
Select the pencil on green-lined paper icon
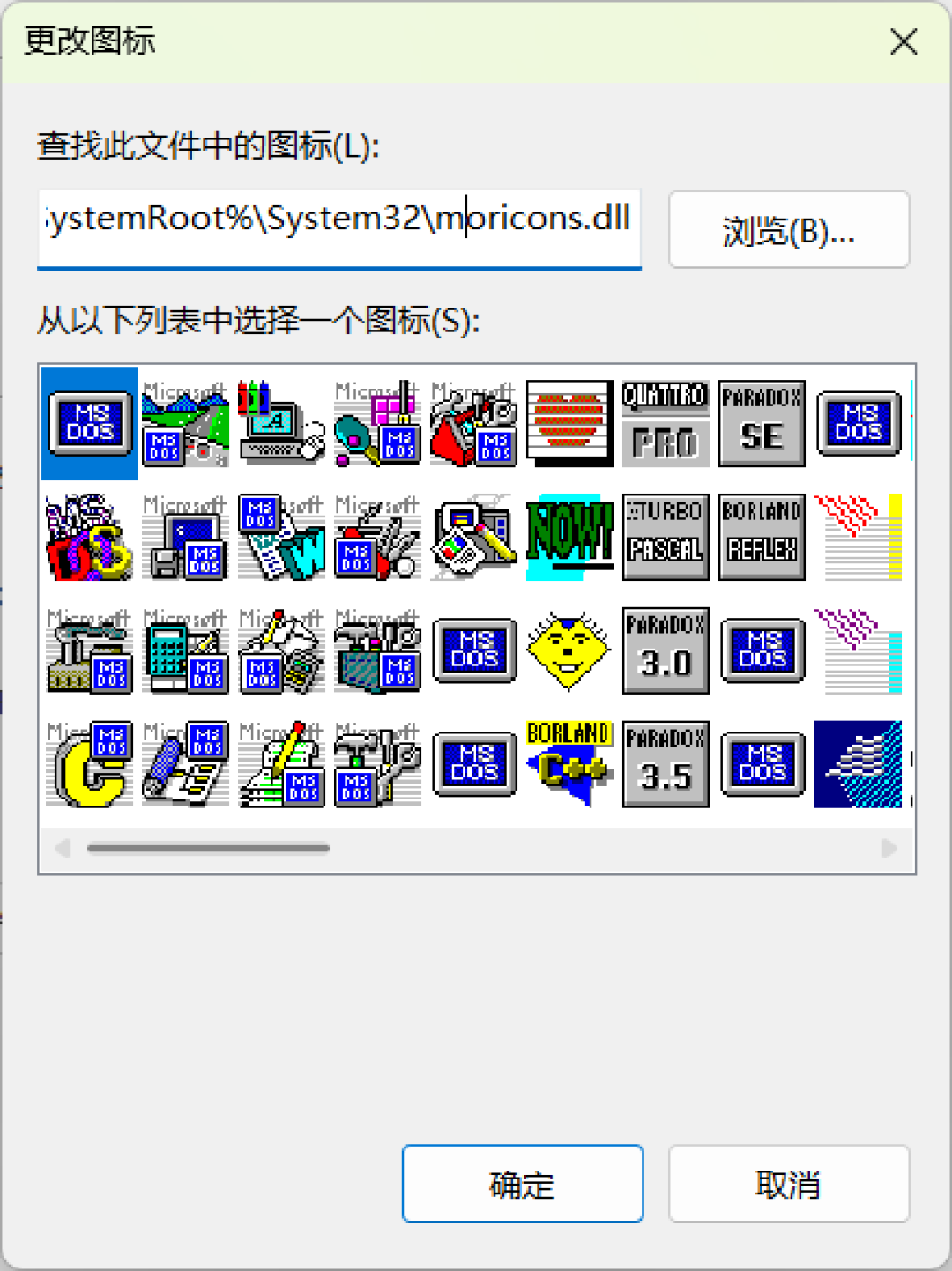282,764
